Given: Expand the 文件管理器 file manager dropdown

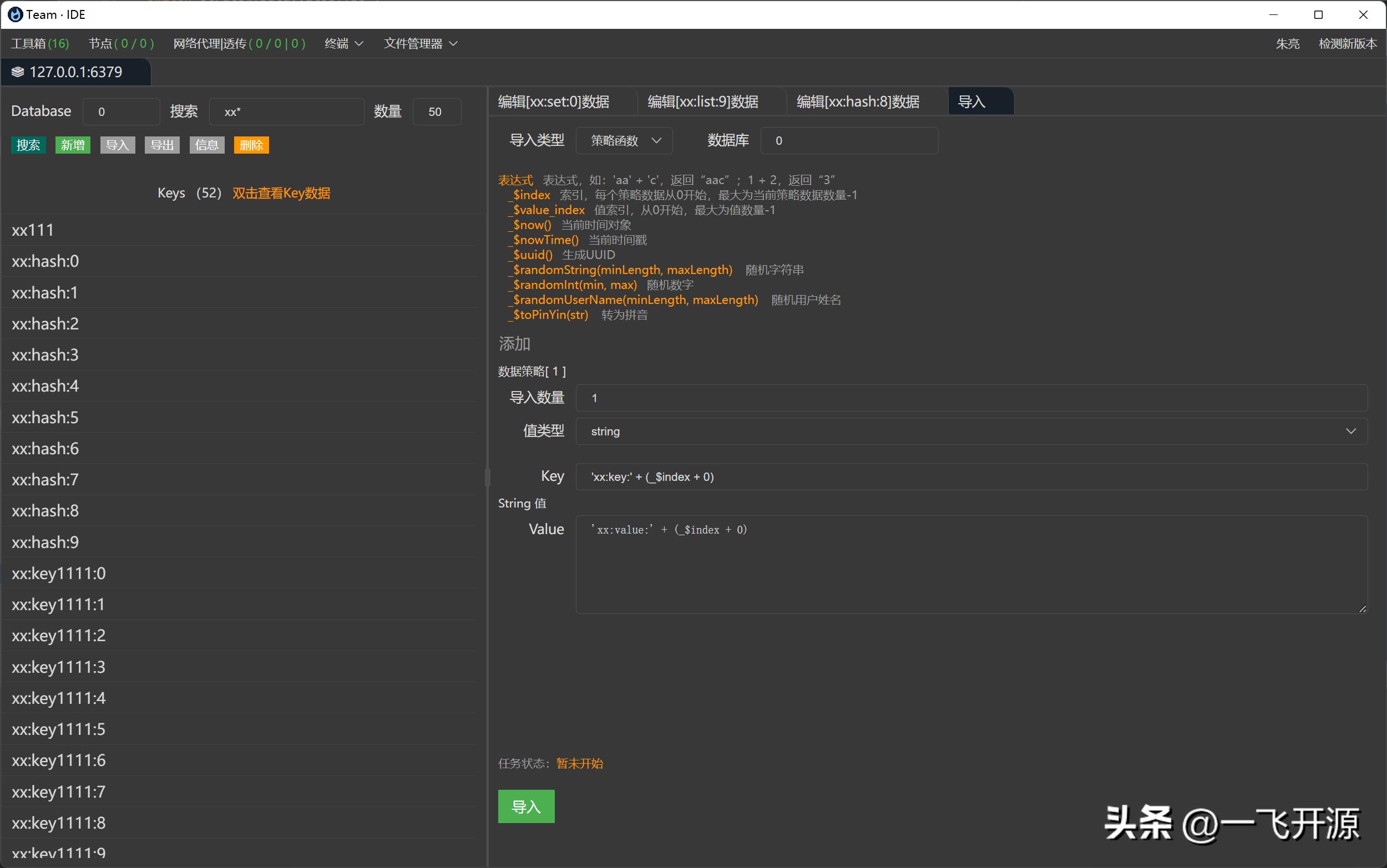Looking at the screenshot, I should coord(419,43).
